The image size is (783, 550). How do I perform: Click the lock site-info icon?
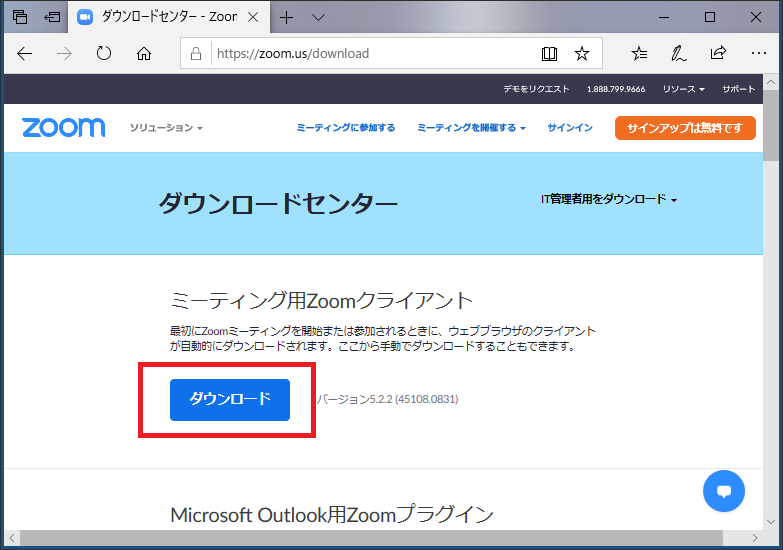click(x=196, y=53)
